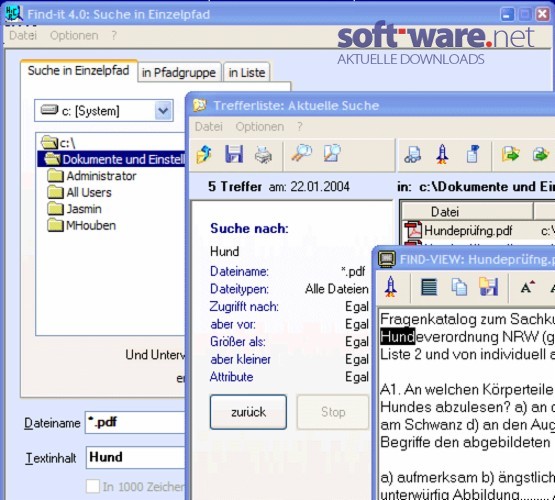Click highlighted 'Hund' text in FIND-VIEW

click(398, 337)
